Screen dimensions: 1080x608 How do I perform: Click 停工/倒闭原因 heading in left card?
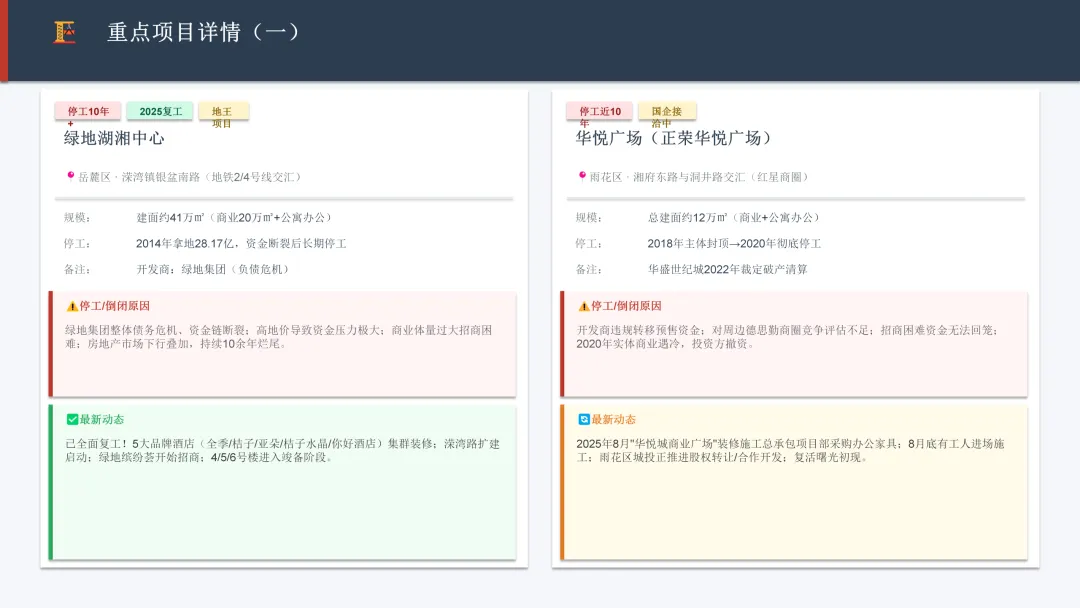click(114, 306)
